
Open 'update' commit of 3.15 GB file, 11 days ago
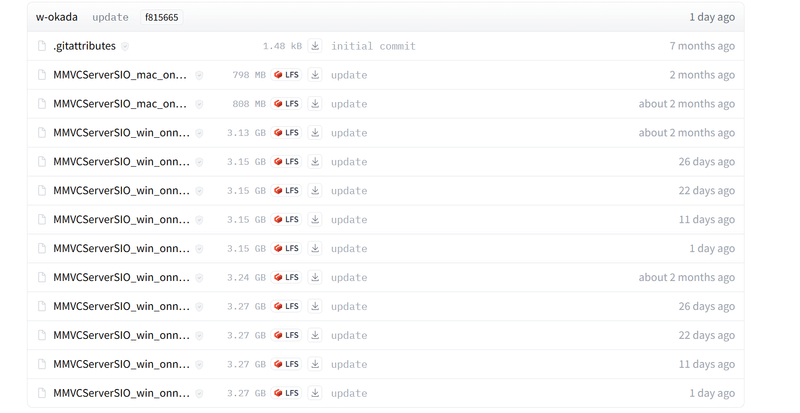click(349, 220)
